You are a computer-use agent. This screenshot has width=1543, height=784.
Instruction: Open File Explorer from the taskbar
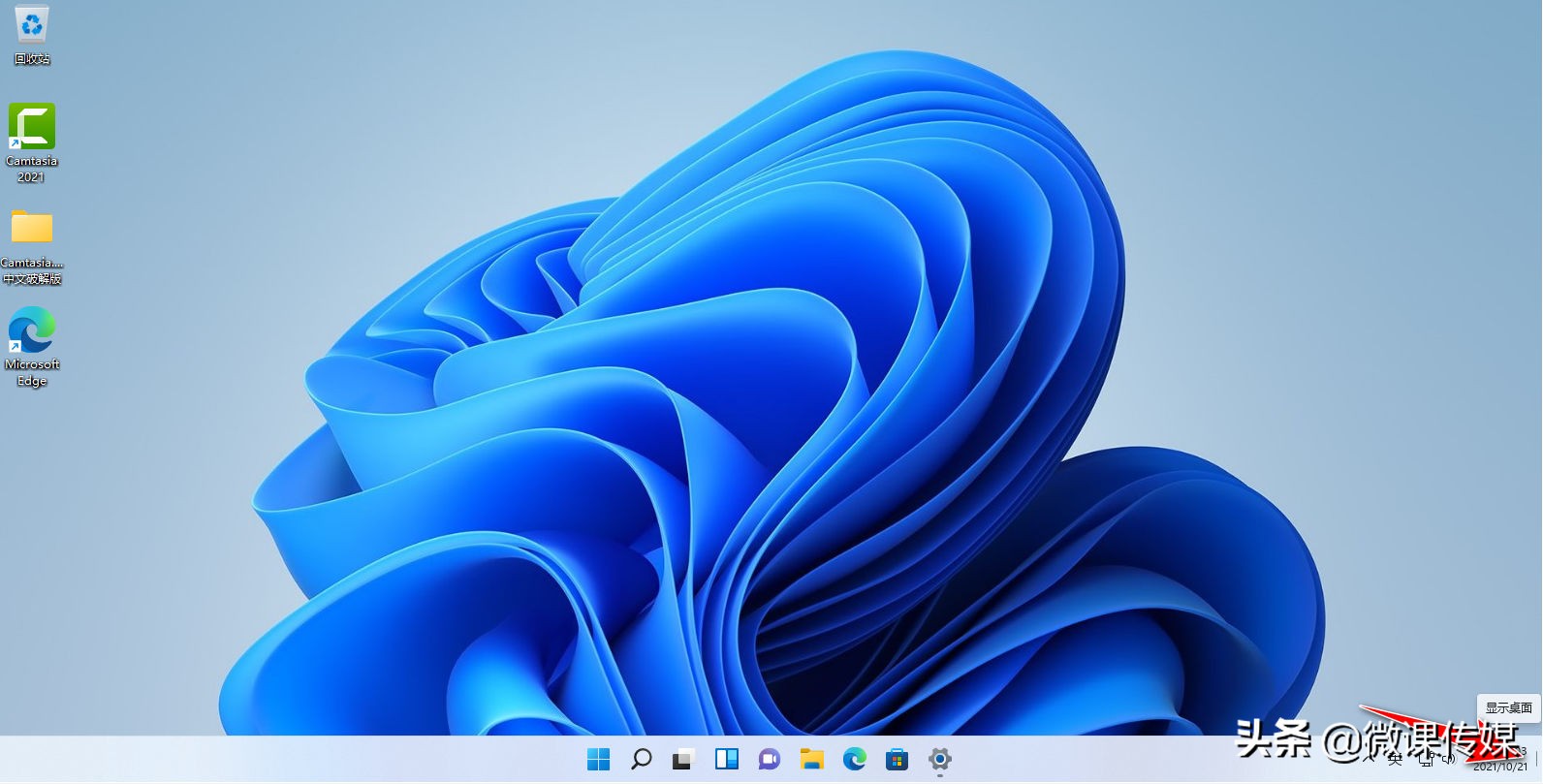[812, 760]
